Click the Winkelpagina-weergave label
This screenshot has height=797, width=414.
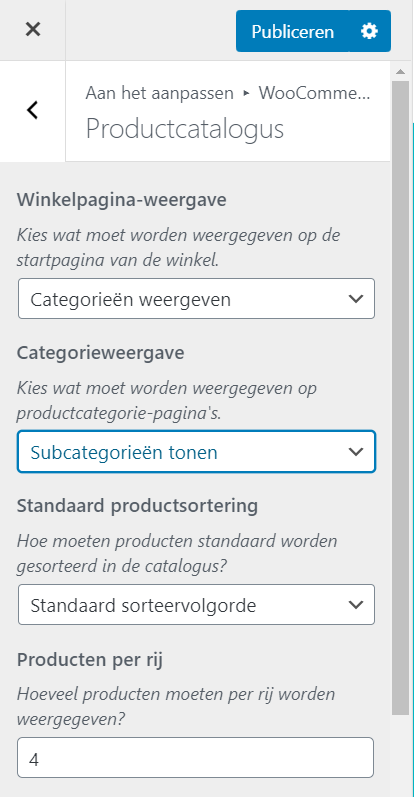coord(122,200)
